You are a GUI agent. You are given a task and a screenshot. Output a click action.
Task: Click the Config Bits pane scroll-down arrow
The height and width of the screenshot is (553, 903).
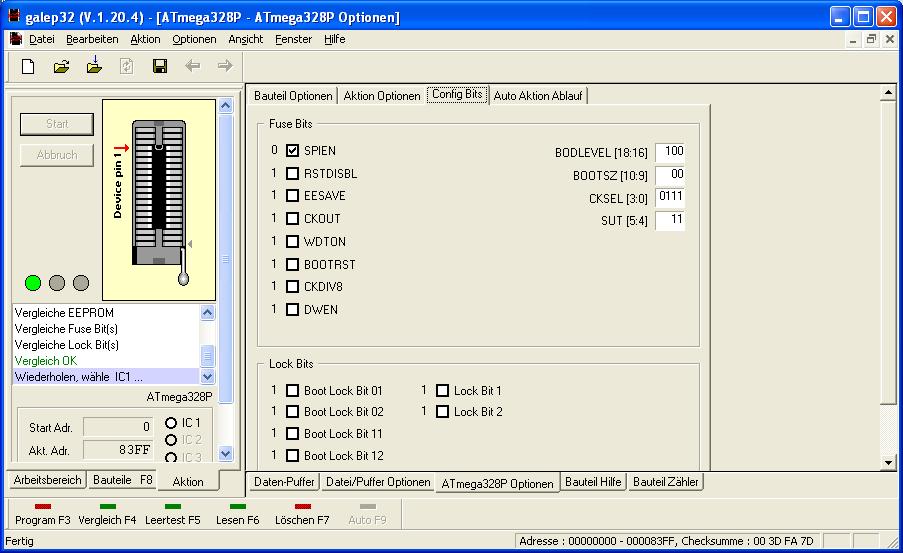[888, 463]
